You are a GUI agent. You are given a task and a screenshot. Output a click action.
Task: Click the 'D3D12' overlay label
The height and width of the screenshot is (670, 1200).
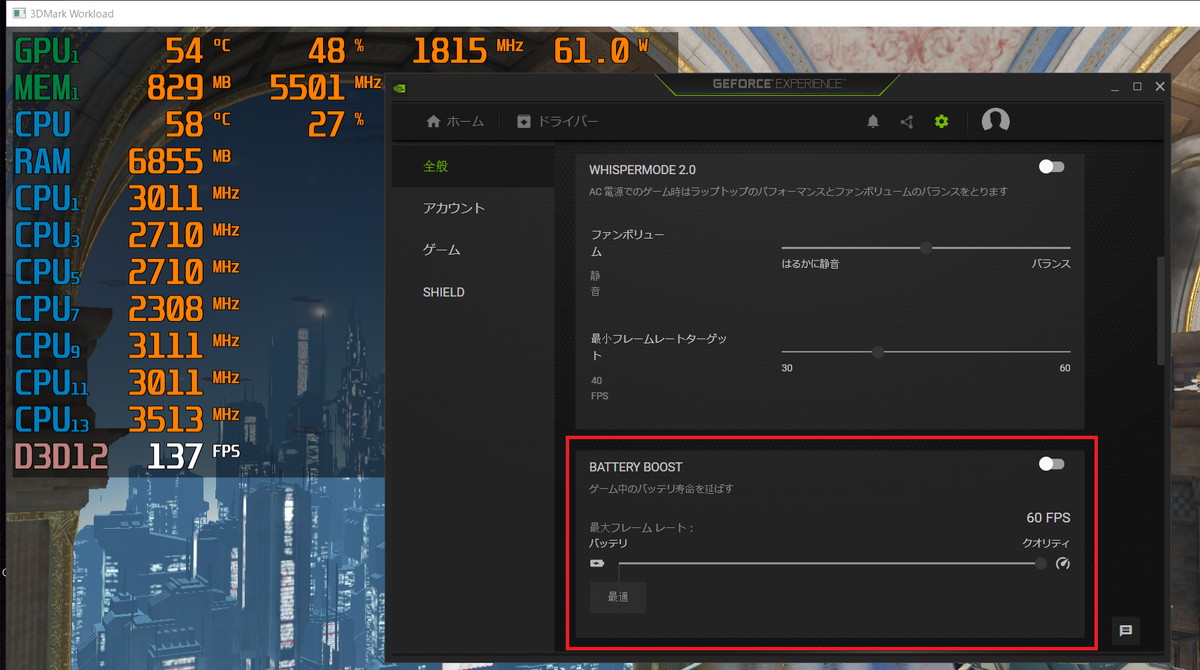pyautogui.click(x=60, y=456)
